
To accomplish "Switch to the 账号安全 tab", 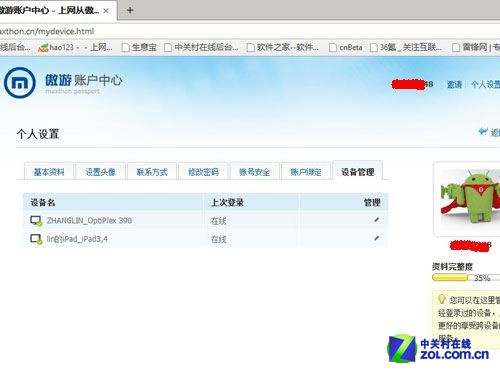I will (x=254, y=172).
